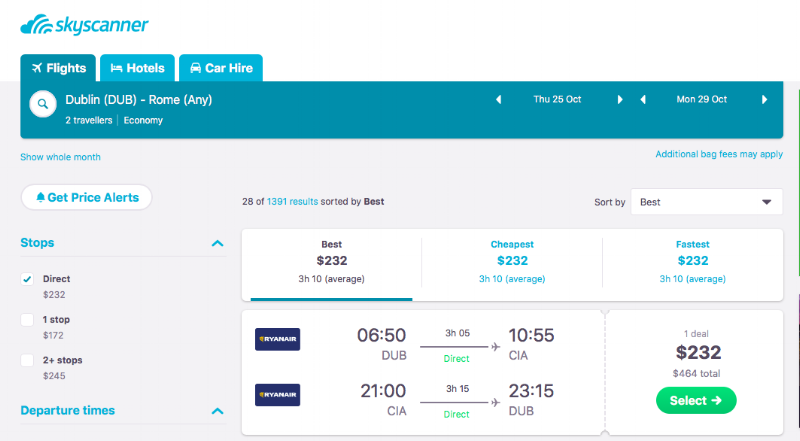Advance return date past Mon 29 Oct

tap(764, 100)
